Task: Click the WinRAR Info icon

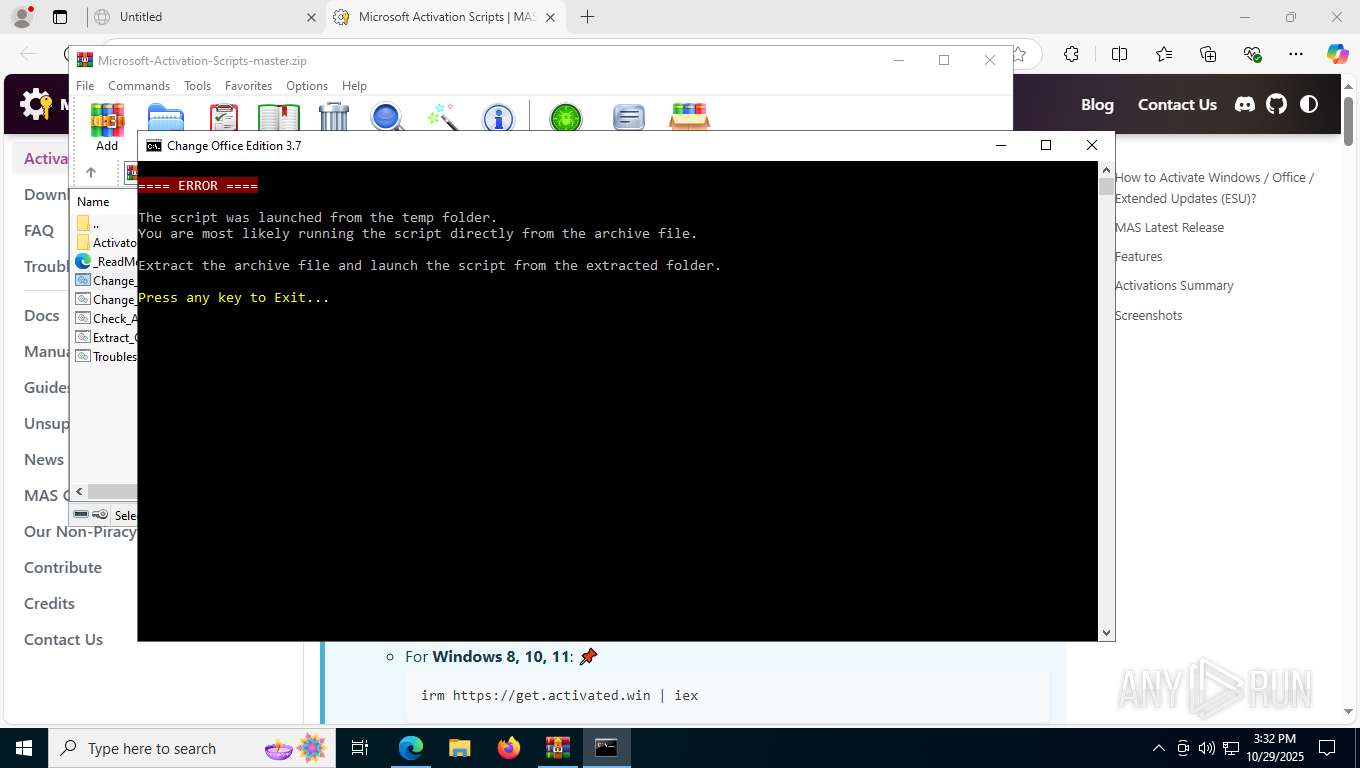Action: click(497, 118)
